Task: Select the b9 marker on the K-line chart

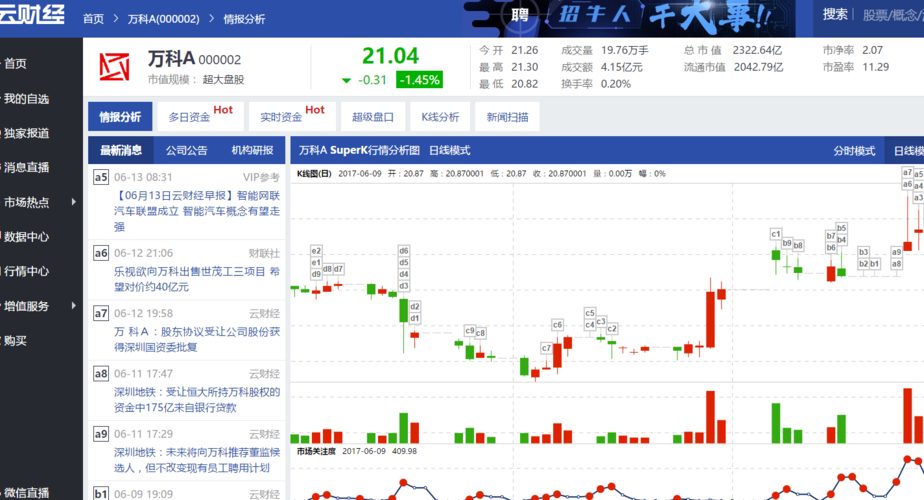Action: [x=787, y=243]
